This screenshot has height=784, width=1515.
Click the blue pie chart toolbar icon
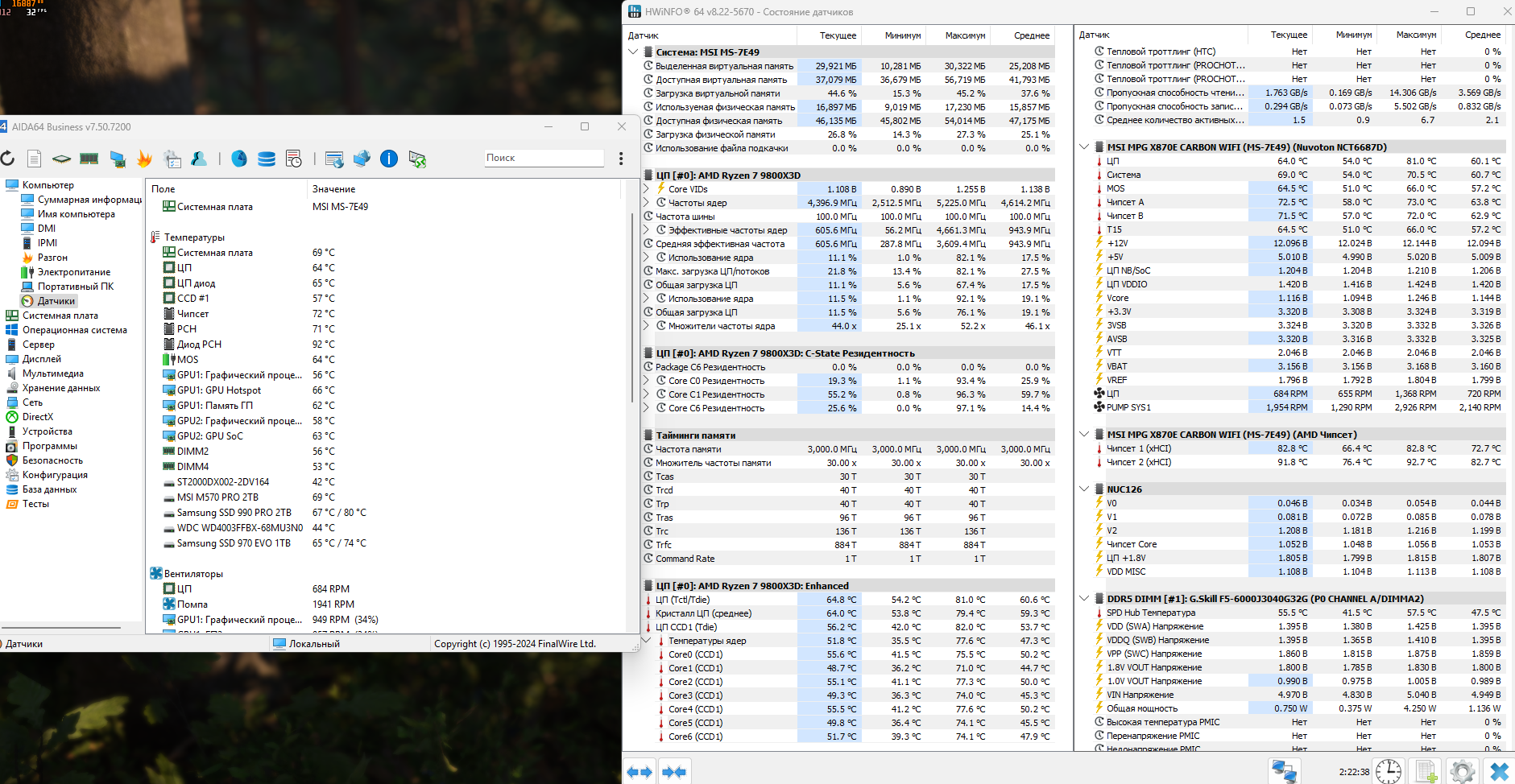click(239, 159)
